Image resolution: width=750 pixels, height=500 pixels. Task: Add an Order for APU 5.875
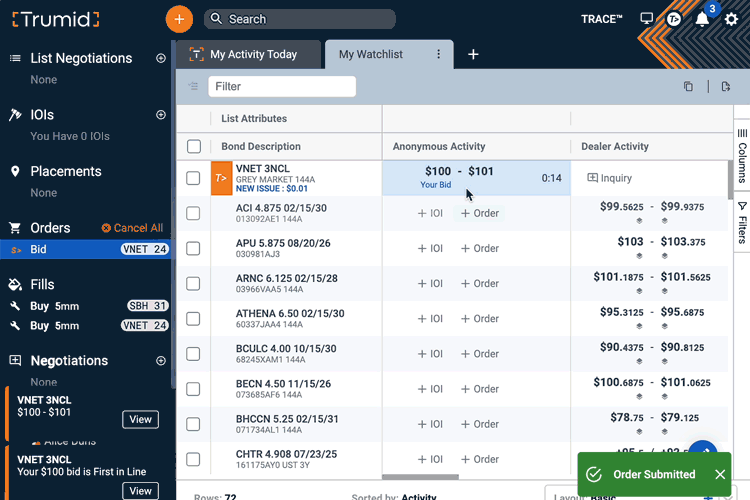pyautogui.click(x=480, y=248)
